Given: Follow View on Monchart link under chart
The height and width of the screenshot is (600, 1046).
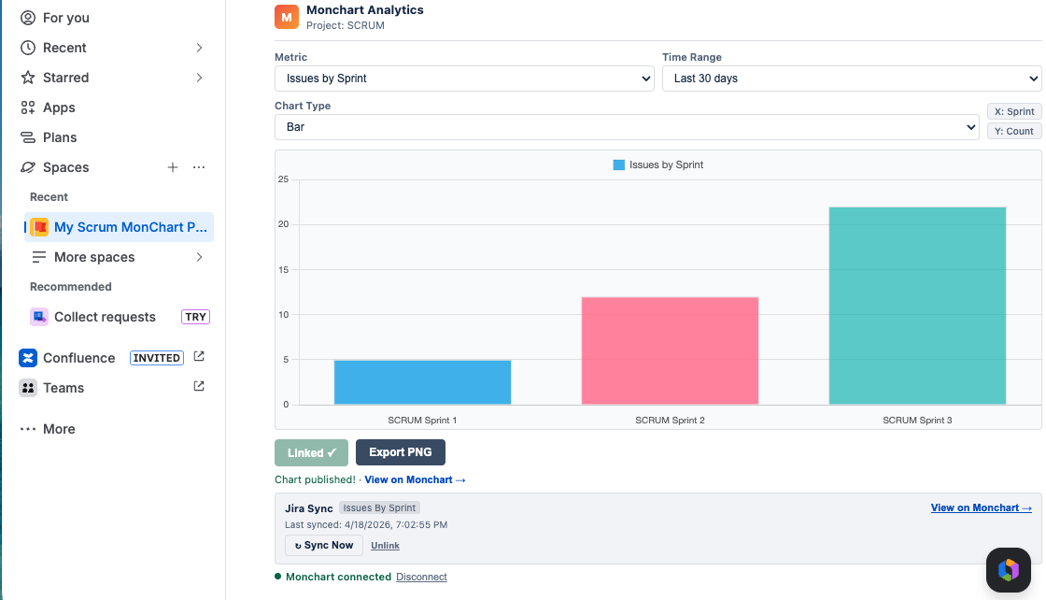Looking at the screenshot, I should point(415,480).
